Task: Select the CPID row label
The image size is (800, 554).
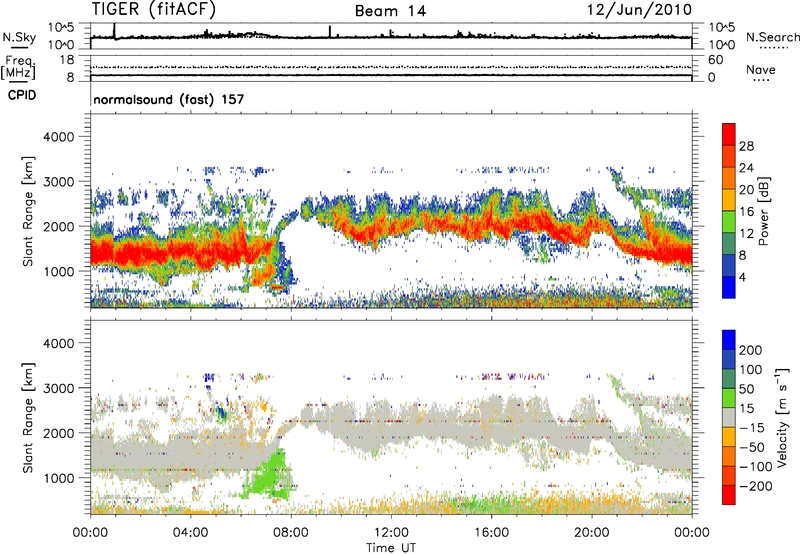Action: point(22,95)
